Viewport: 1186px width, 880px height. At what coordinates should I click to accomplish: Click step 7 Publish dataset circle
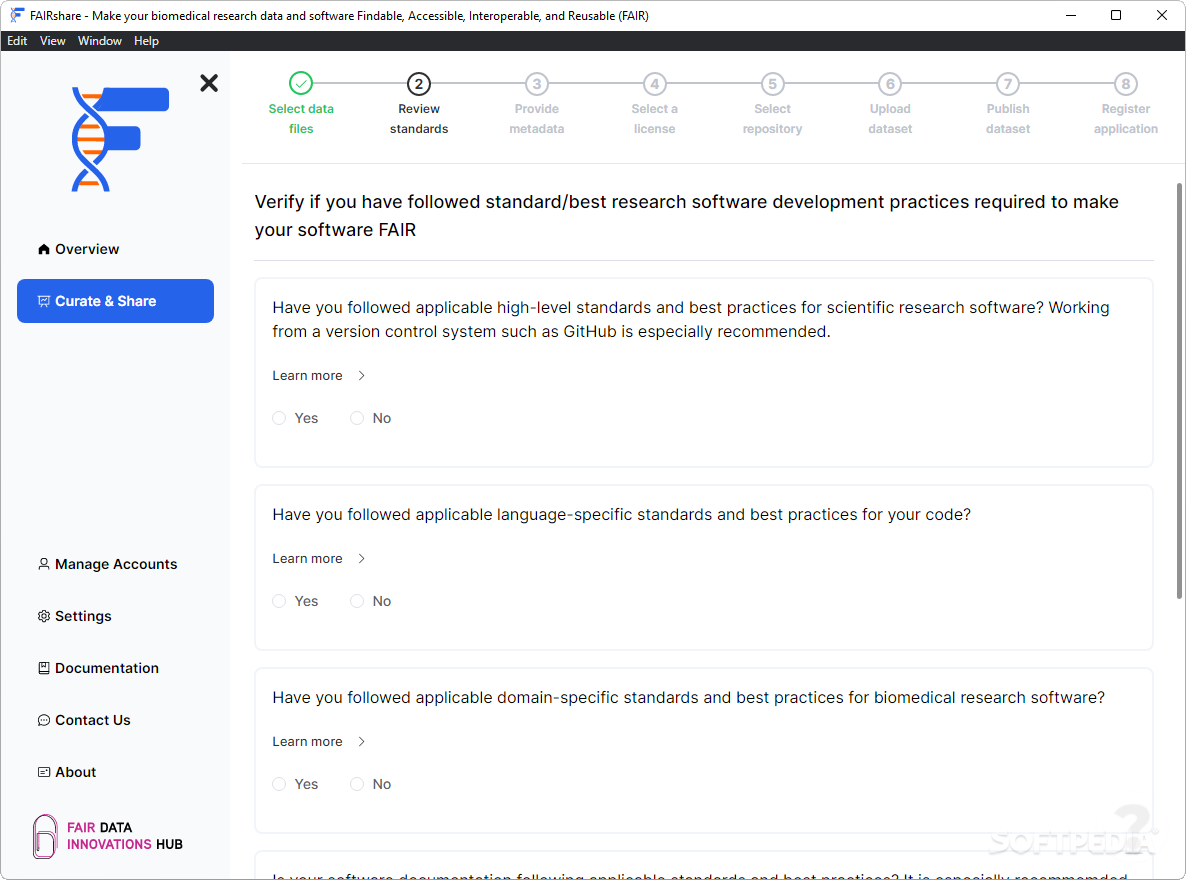pos(1008,83)
